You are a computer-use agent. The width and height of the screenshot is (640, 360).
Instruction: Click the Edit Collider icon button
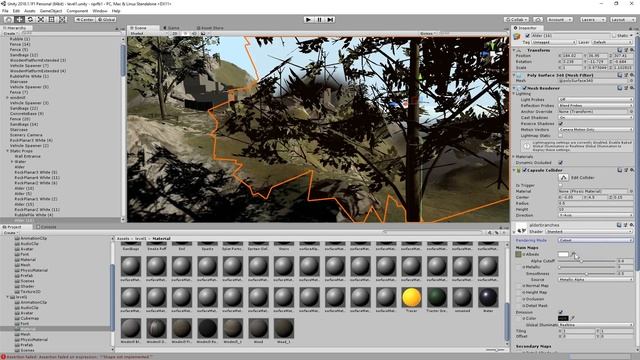click(x=563, y=178)
